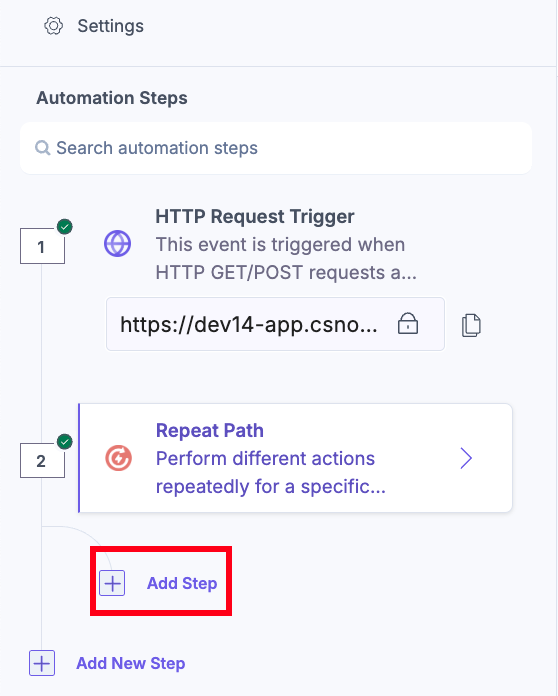This screenshot has height=696, width=558.
Task: Click the Repeat Path loop icon
Action: pos(118,458)
